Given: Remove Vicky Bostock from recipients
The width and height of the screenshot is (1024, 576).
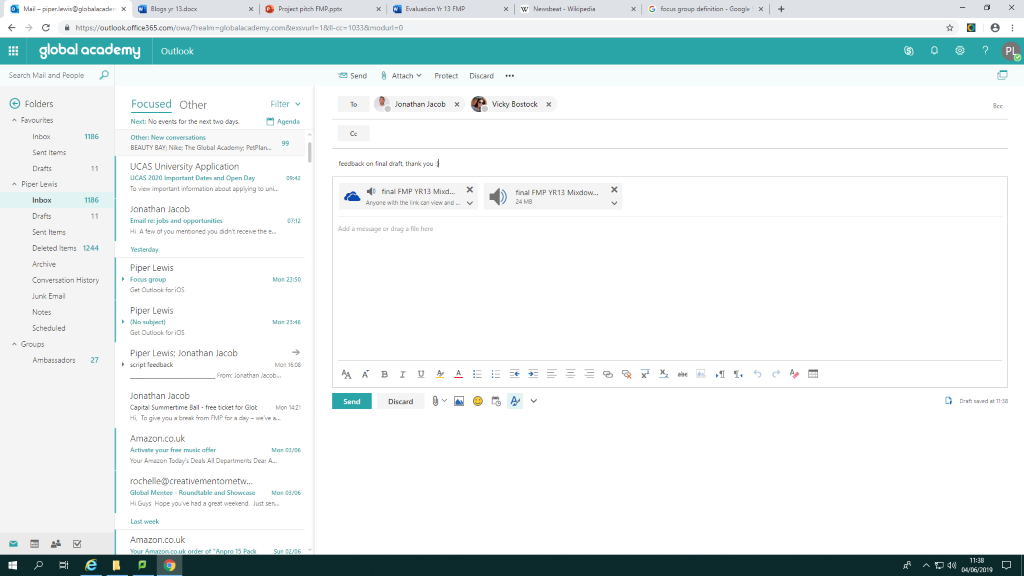Looking at the screenshot, I should (x=548, y=104).
